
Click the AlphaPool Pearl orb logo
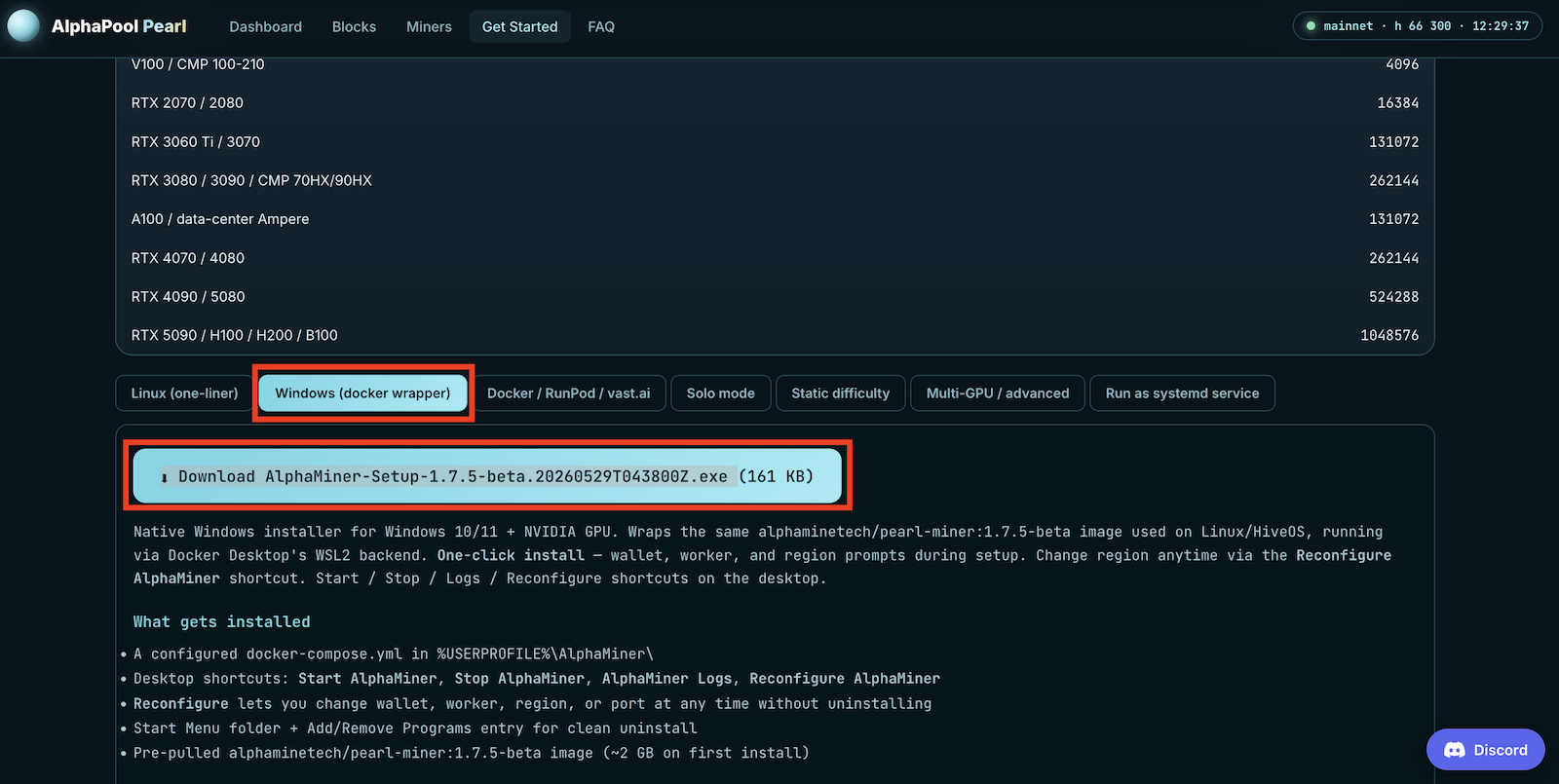tap(23, 26)
